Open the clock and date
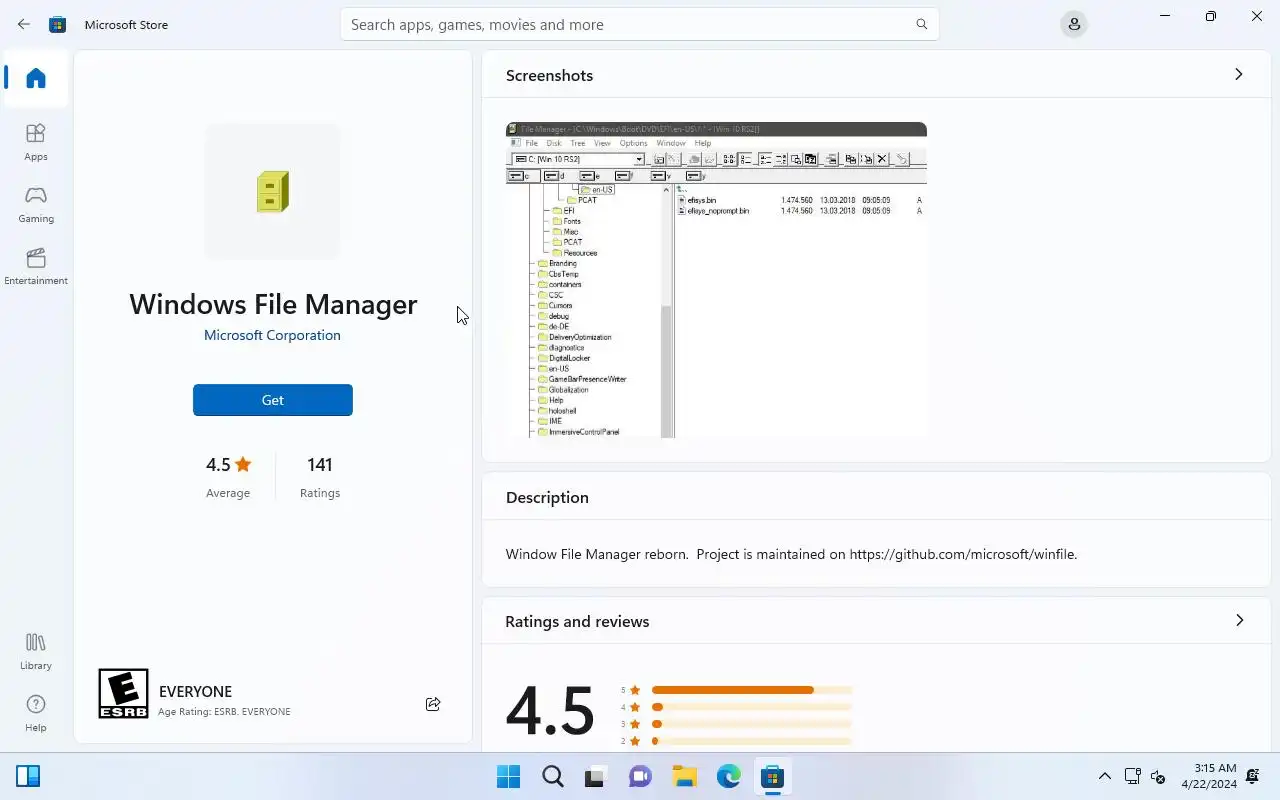1280x800 pixels. (1208, 776)
